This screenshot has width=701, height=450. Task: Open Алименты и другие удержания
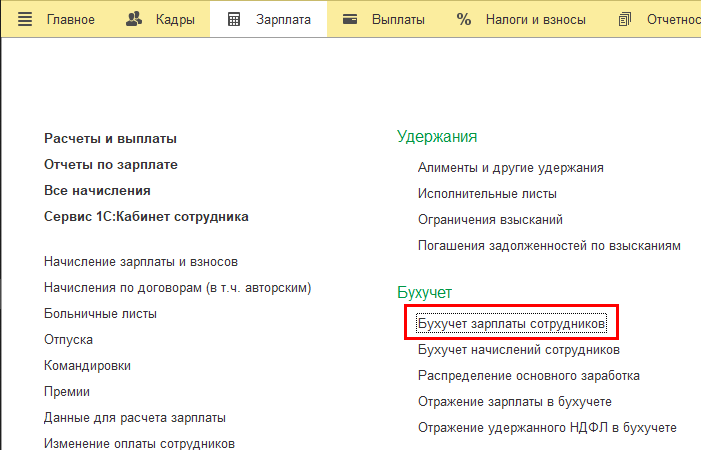tap(510, 168)
